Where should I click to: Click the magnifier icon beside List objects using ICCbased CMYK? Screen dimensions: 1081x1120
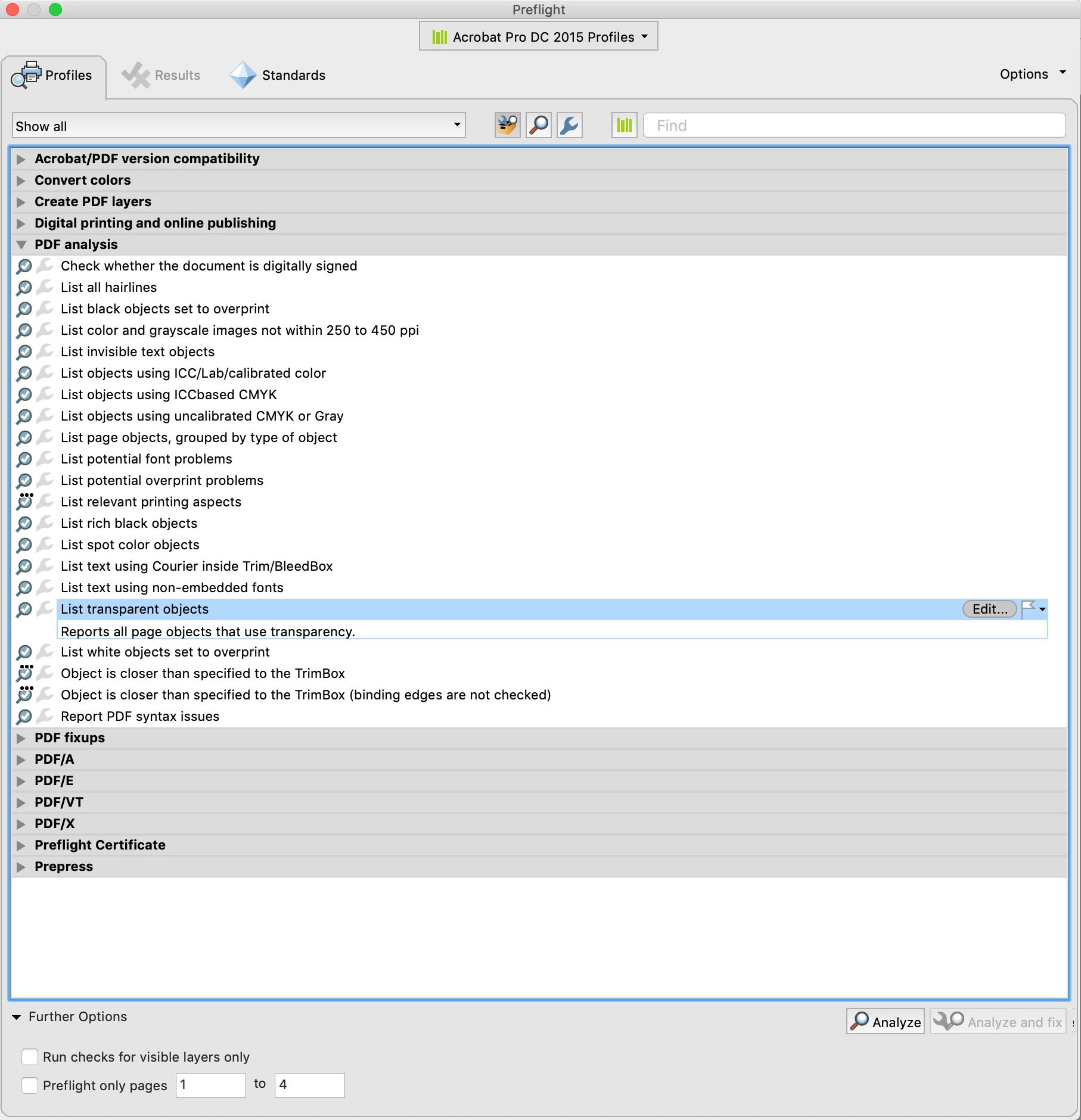point(24,394)
